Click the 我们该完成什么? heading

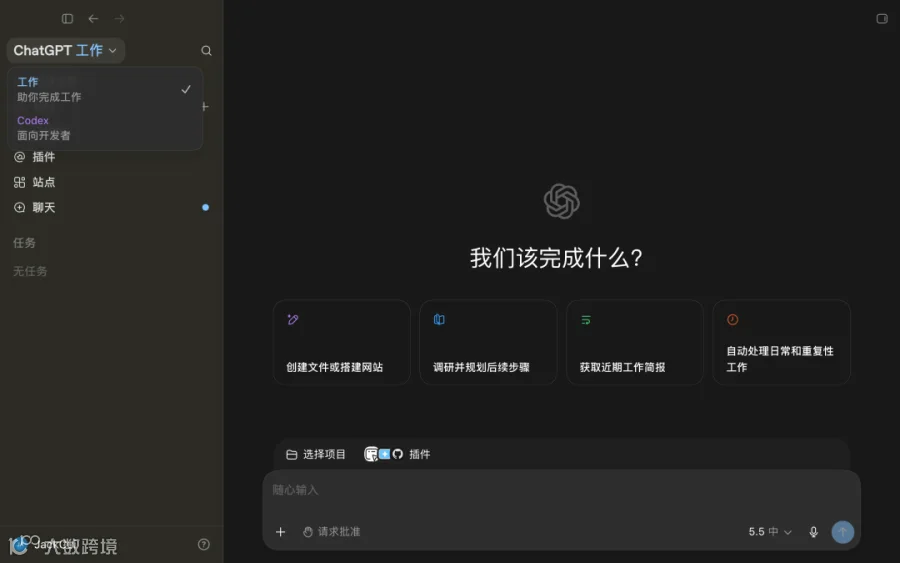[x=556, y=258]
